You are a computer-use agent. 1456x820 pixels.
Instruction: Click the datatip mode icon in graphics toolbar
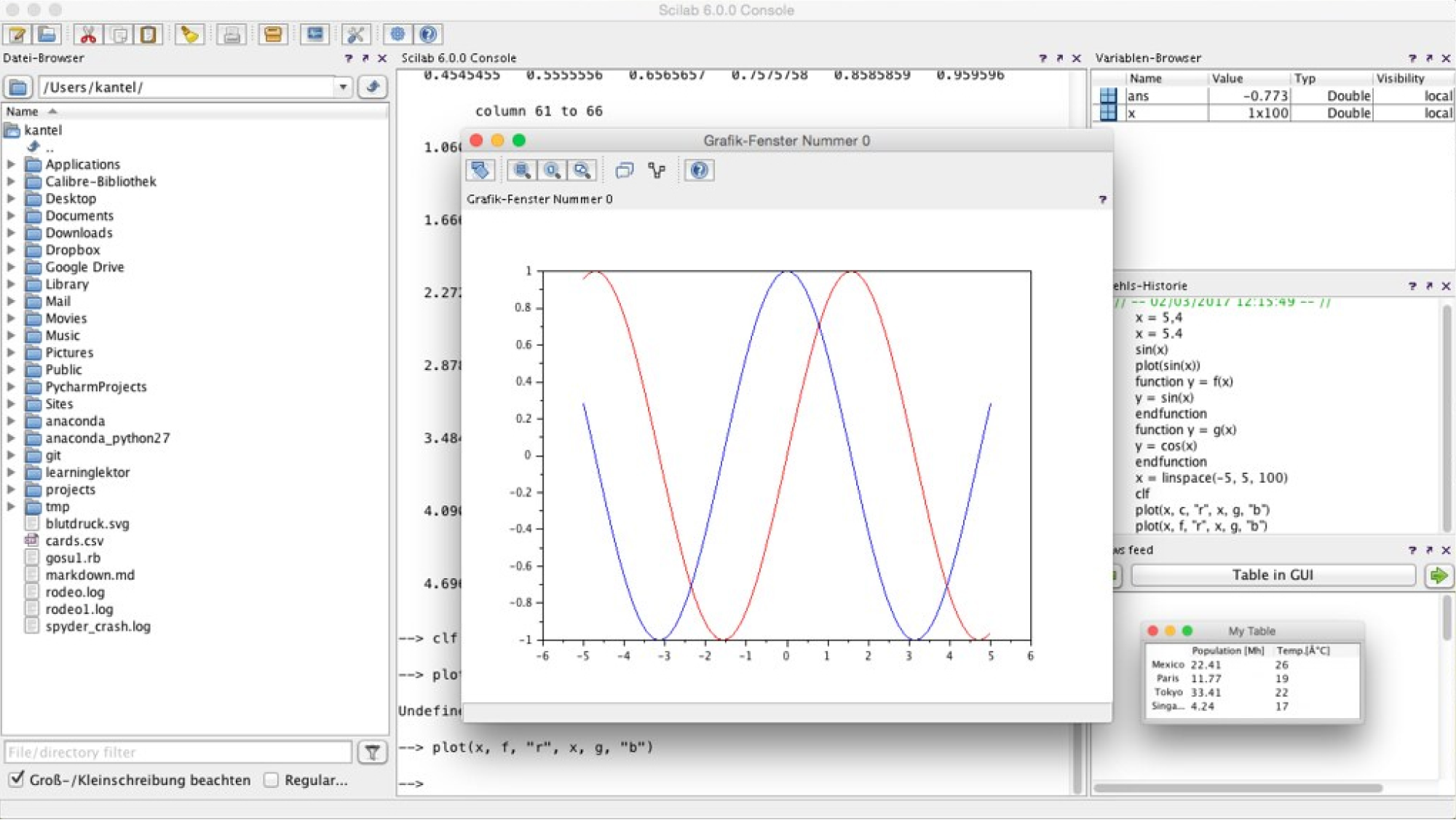(657, 170)
